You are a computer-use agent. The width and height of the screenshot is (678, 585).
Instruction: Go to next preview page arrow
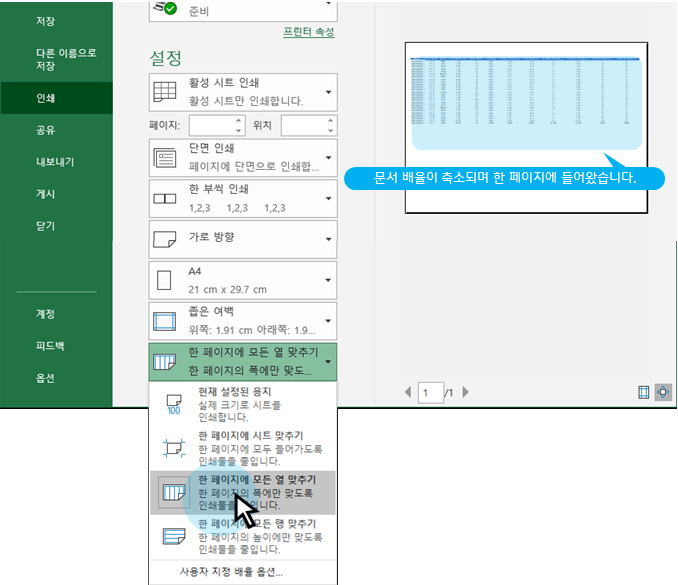click(466, 392)
